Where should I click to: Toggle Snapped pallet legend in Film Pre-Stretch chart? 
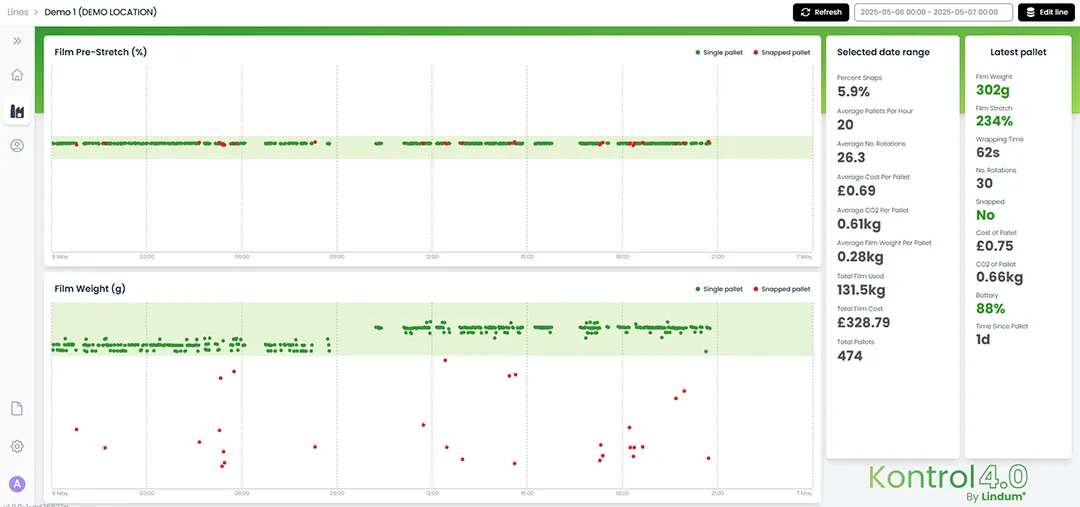(780, 52)
